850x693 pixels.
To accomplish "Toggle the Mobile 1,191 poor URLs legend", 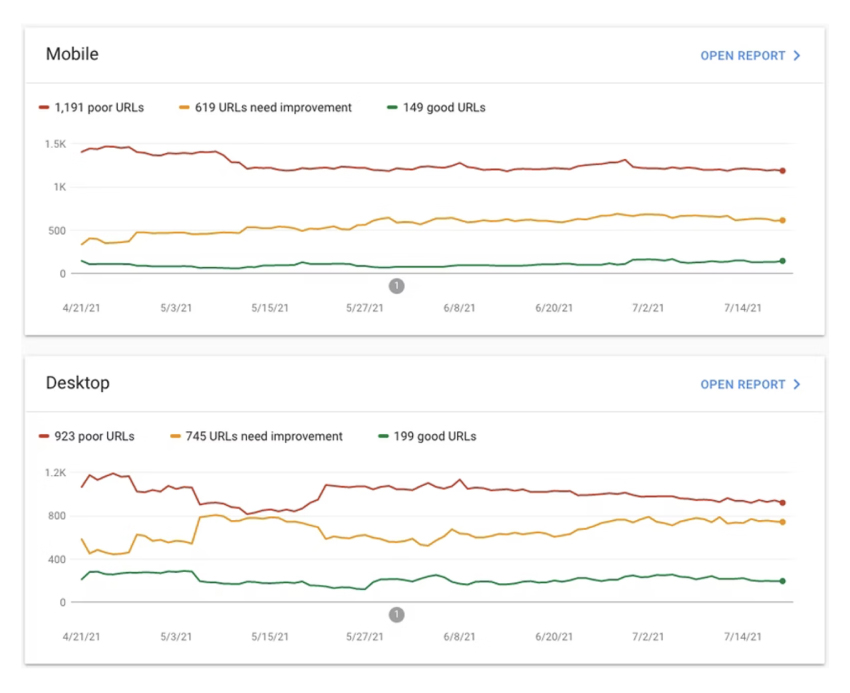I will coord(91,107).
